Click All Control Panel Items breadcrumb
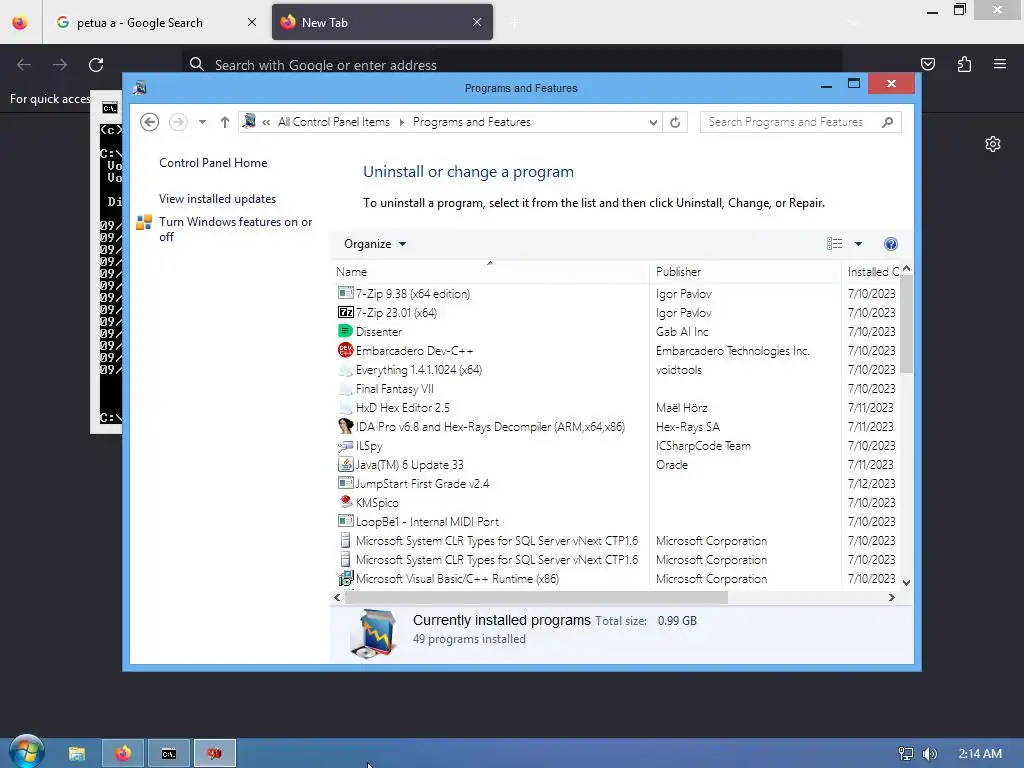The width and height of the screenshot is (1024, 768). (x=334, y=122)
